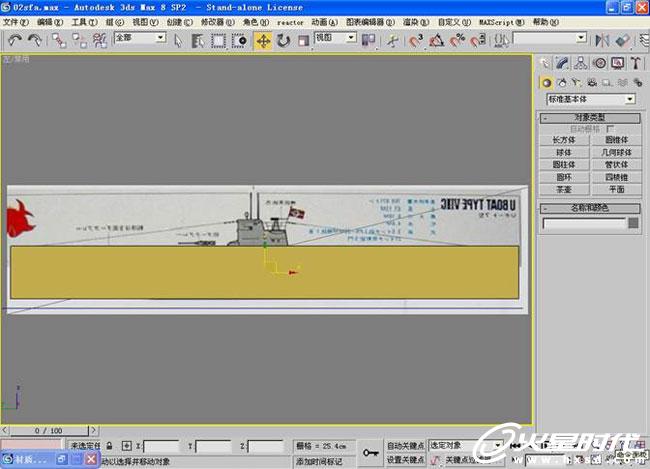This screenshot has width=650, height=469.
Task: Enable the 自动栅格 checkbox
Action: point(610,129)
